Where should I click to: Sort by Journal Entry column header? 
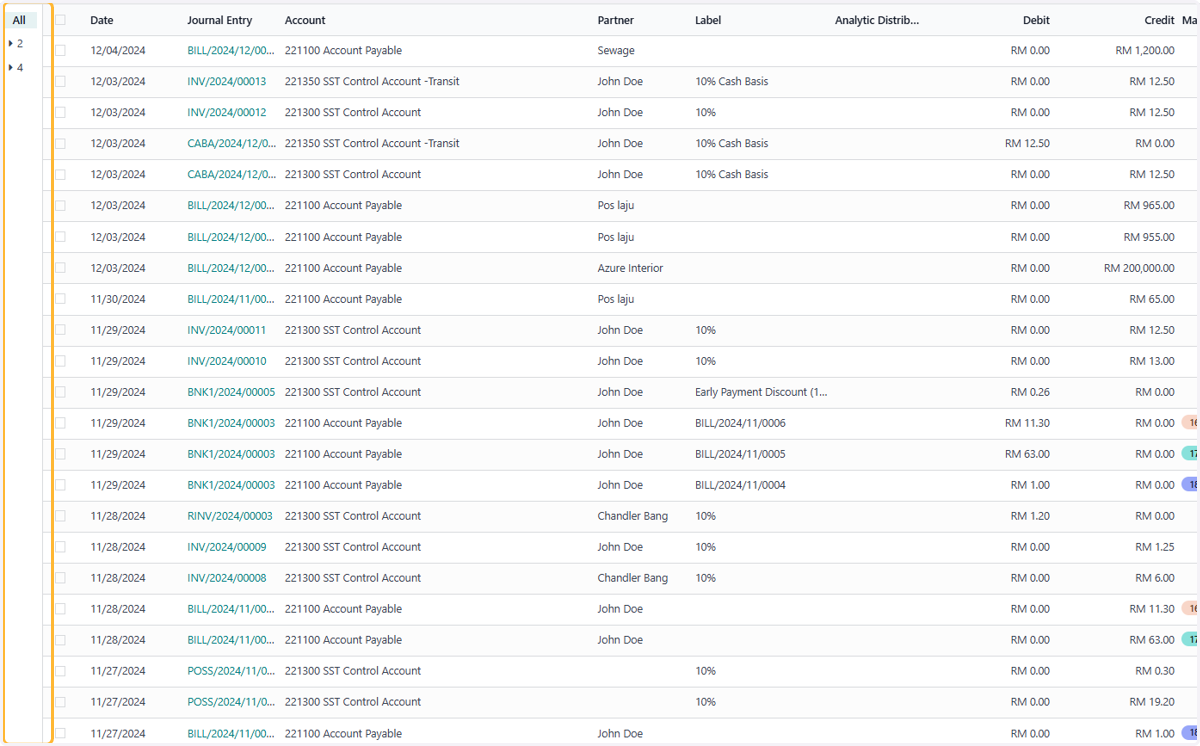pos(220,20)
